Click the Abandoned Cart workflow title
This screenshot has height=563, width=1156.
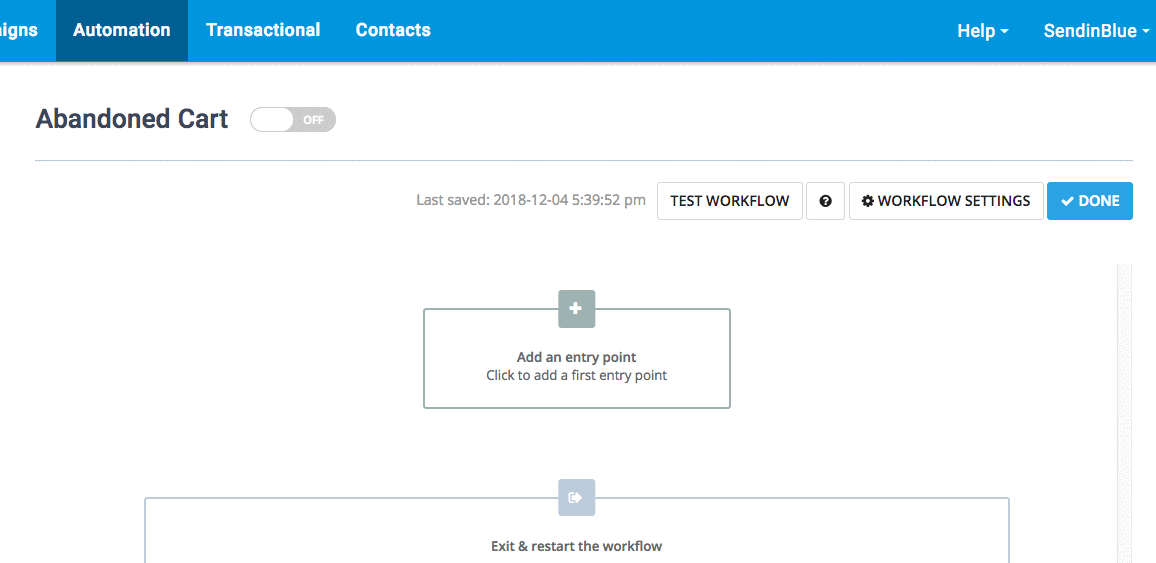coord(132,119)
